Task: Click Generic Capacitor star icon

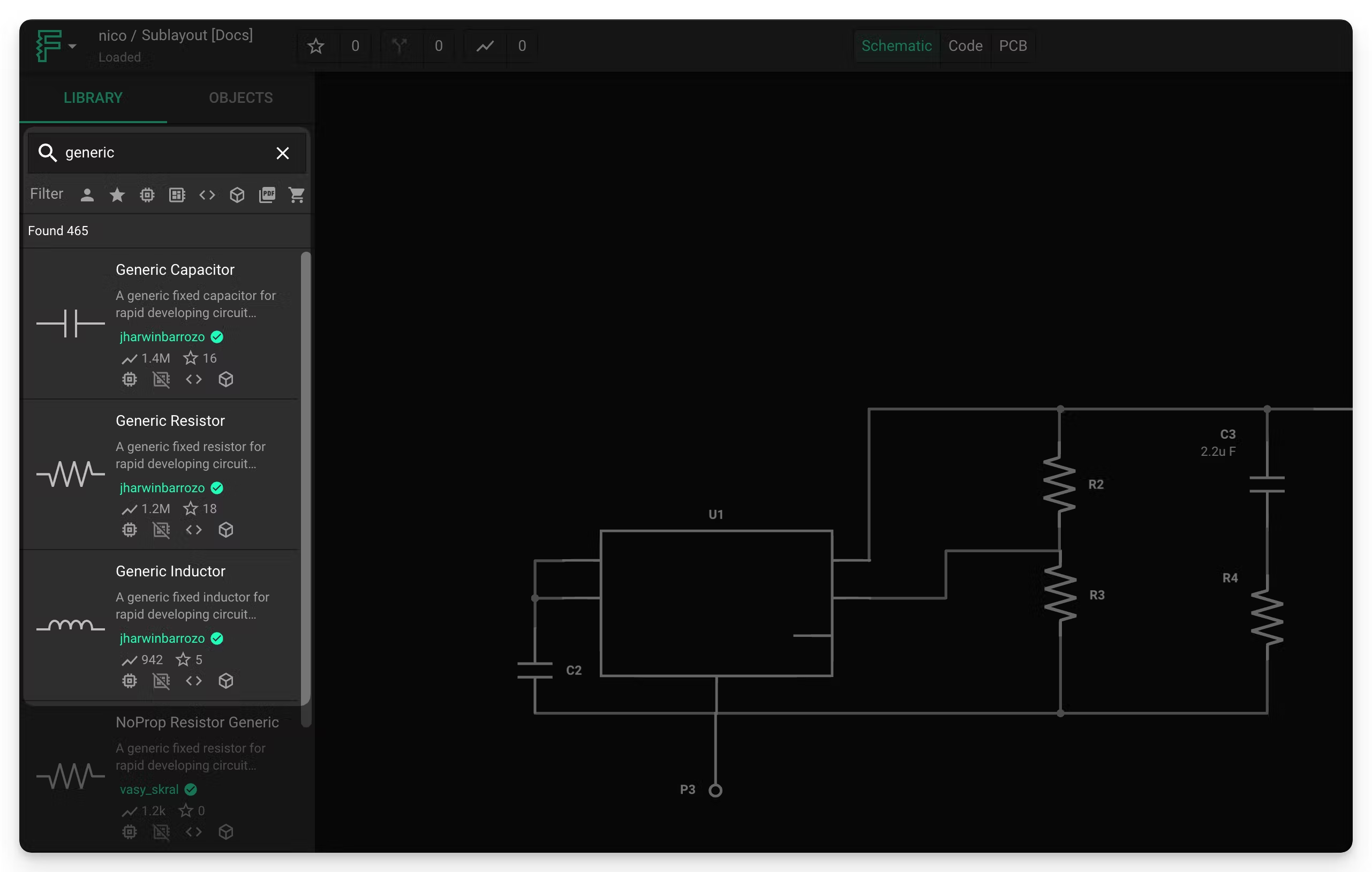Action: (x=190, y=358)
